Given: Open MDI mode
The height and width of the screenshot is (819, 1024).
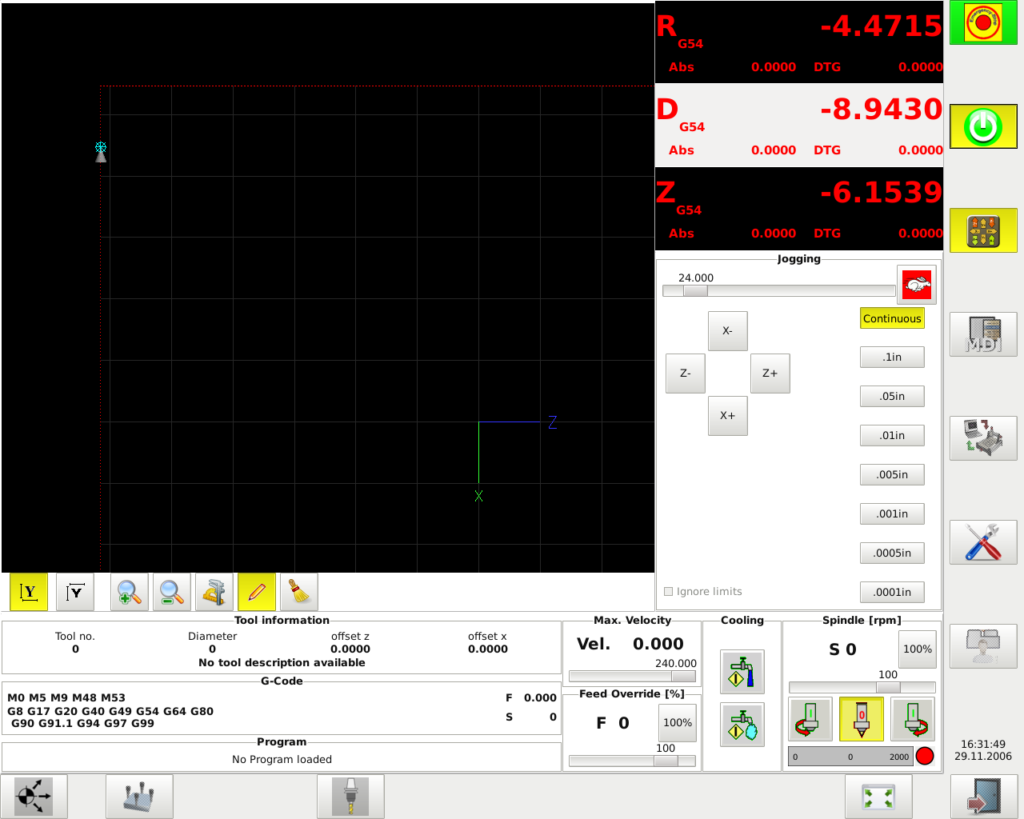Looking at the screenshot, I should click(983, 334).
